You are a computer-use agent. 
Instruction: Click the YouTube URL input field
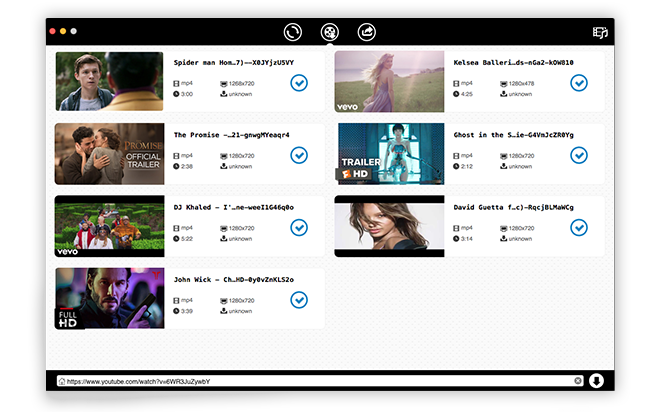pos(320,381)
